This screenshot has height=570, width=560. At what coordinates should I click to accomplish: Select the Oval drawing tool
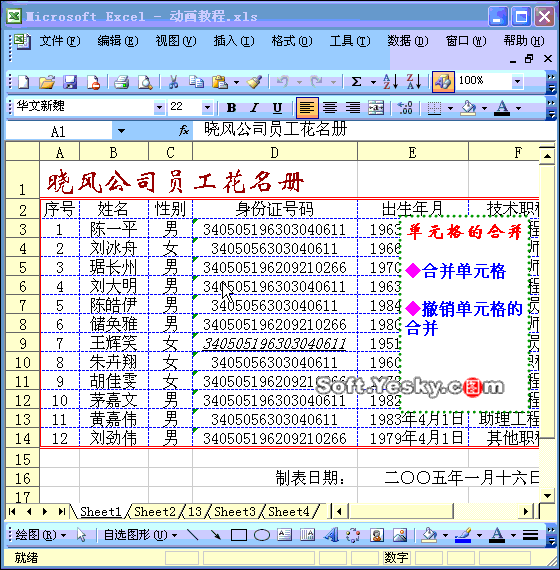(262, 535)
